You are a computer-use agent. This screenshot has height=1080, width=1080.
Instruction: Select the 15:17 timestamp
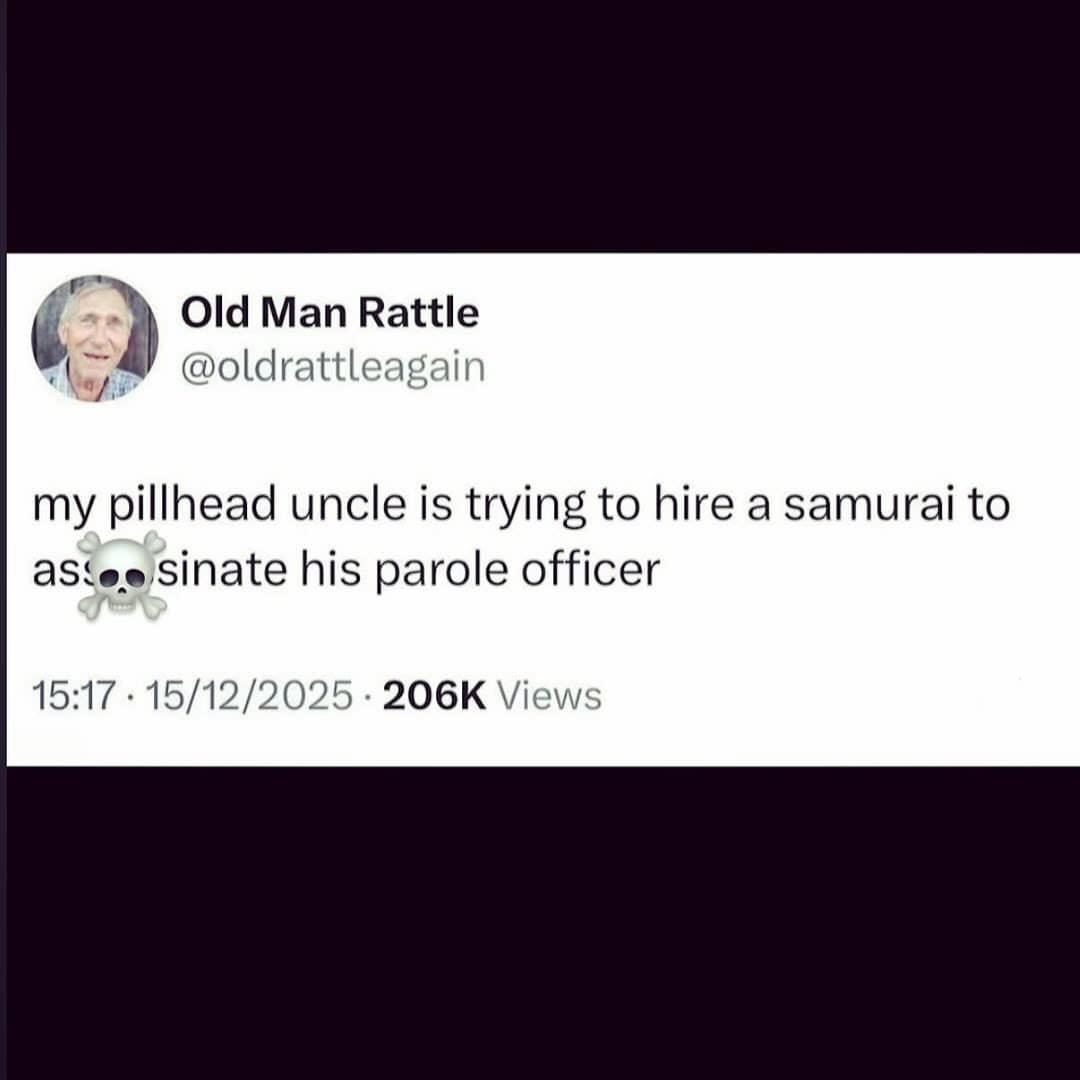tap(73, 696)
